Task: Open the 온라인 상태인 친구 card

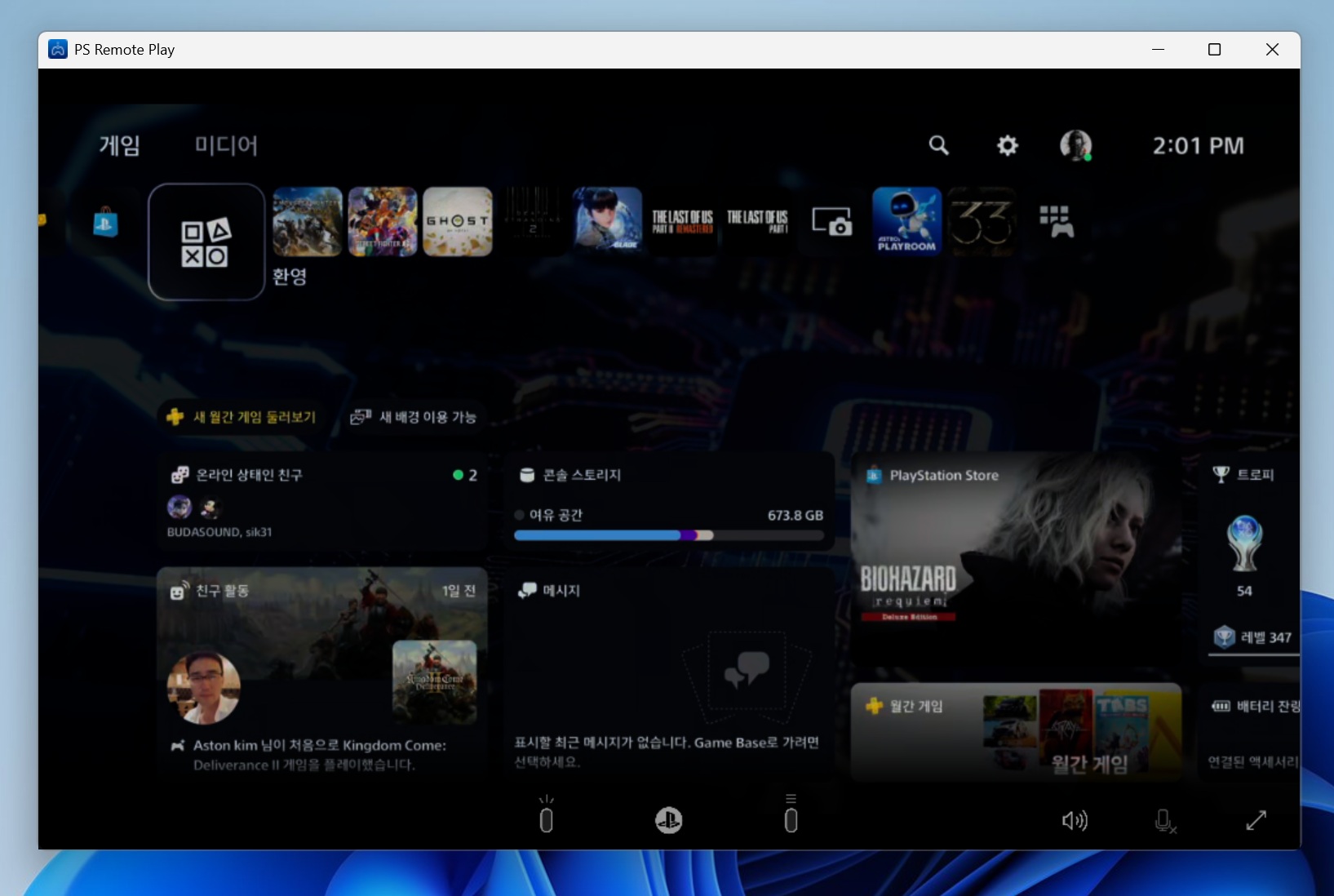Action: (x=322, y=502)
